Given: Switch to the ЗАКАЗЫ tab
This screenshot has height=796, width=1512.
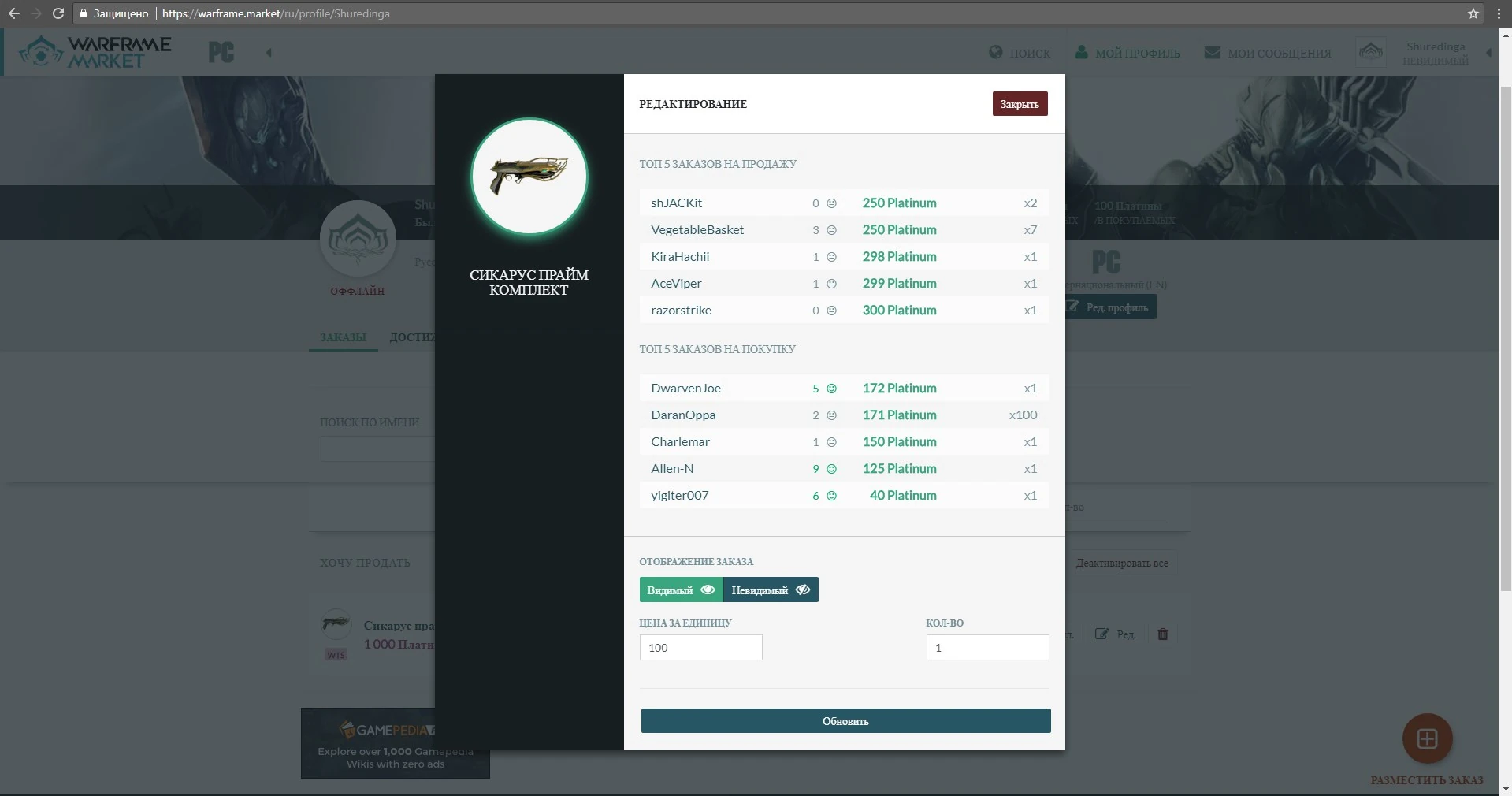Looking at the screenshot, I should (343, 337).
